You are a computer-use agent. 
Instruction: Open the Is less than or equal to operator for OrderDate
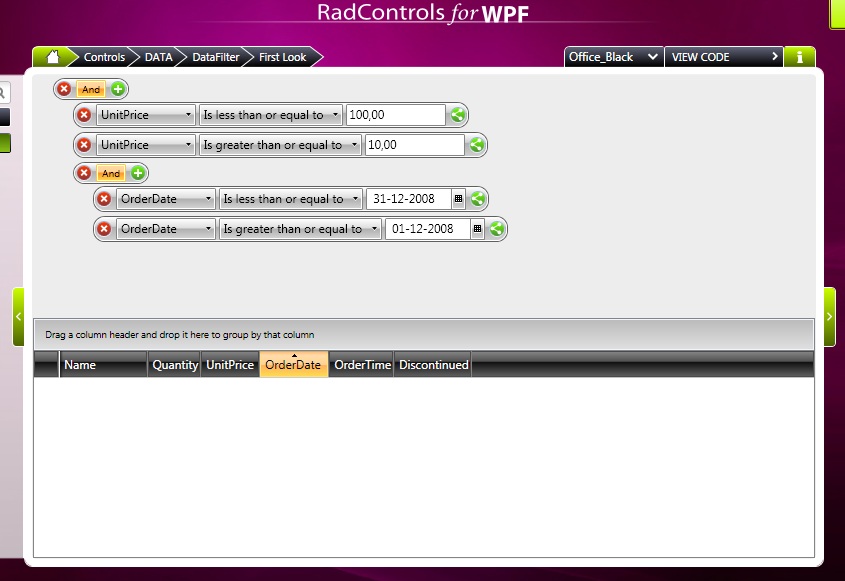[290, 199]
